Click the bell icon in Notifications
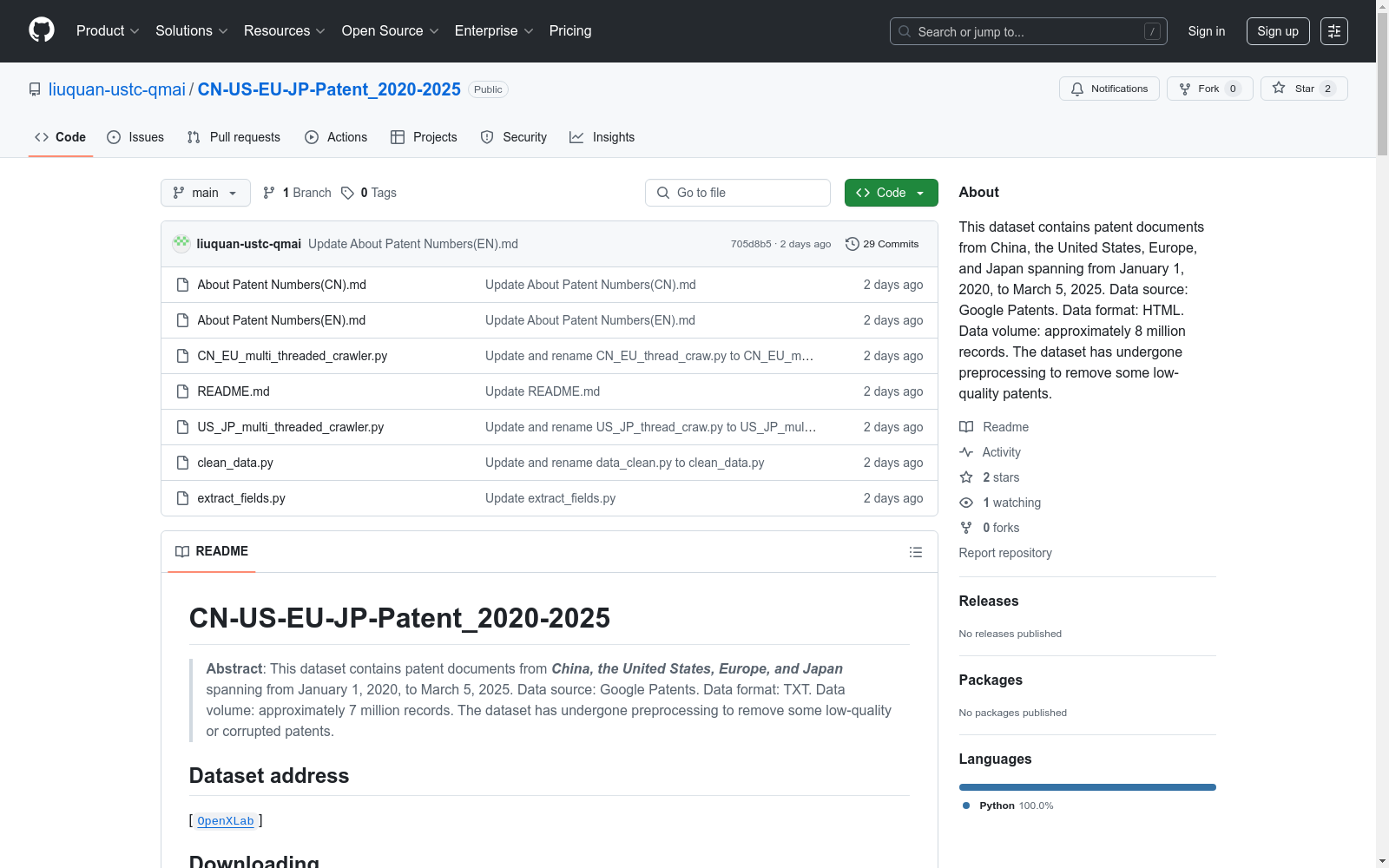The height and width of the screenshot is (868, 1389). click(x=1077, y=89)
